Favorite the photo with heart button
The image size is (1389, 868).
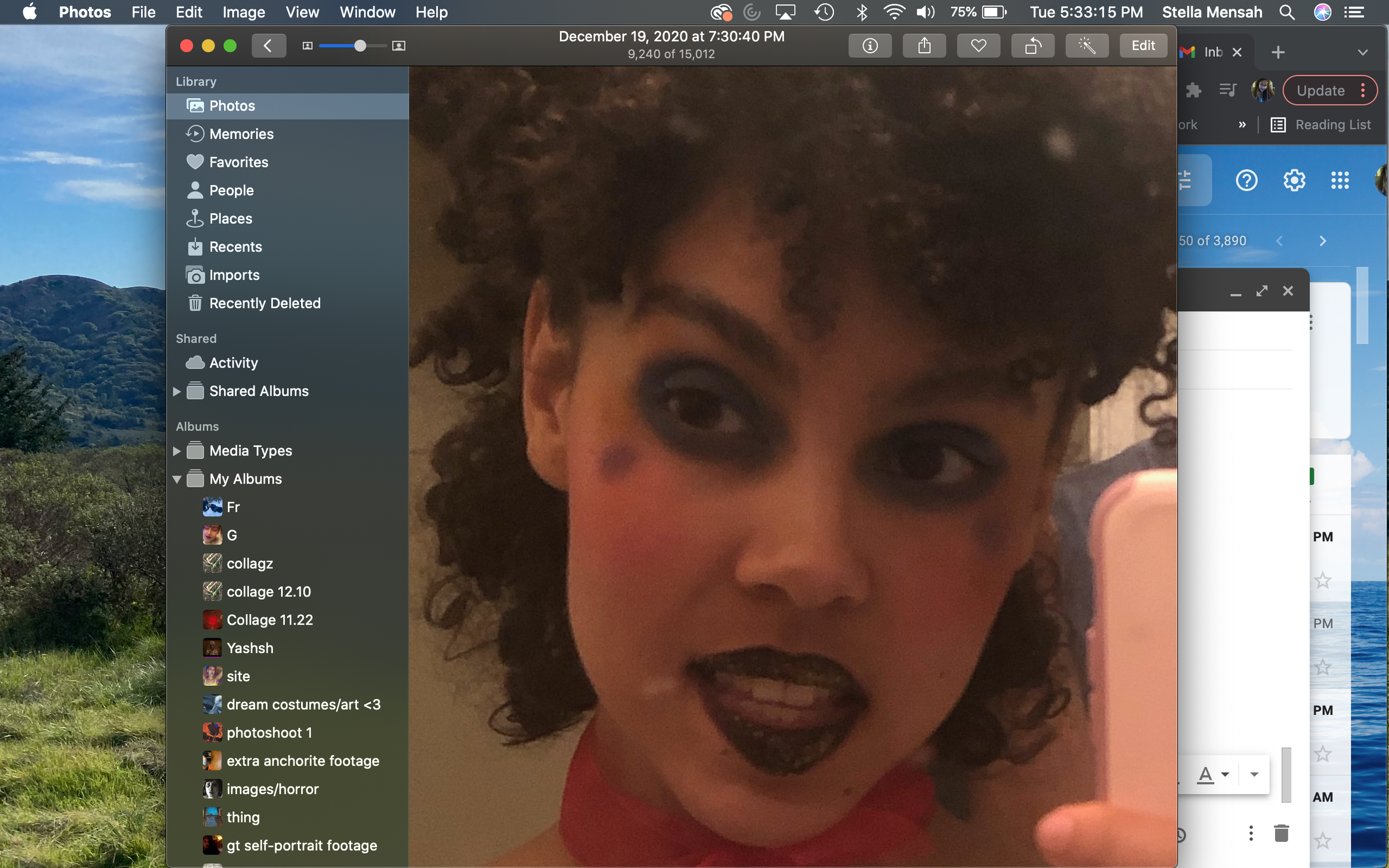pyautogui.click(x=978, y=46)
